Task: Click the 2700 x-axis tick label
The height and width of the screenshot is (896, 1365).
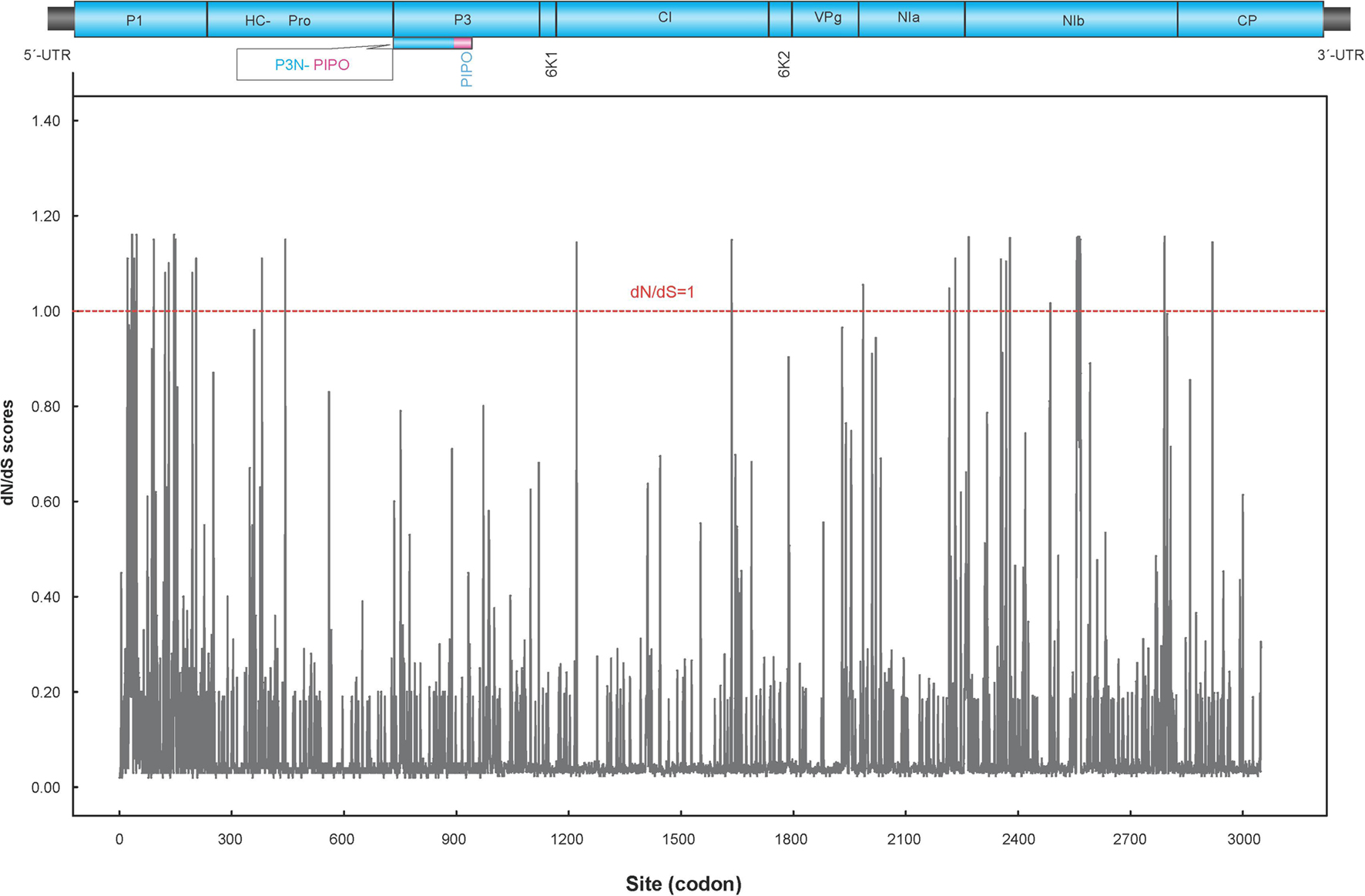Action: click(1129, 840)
